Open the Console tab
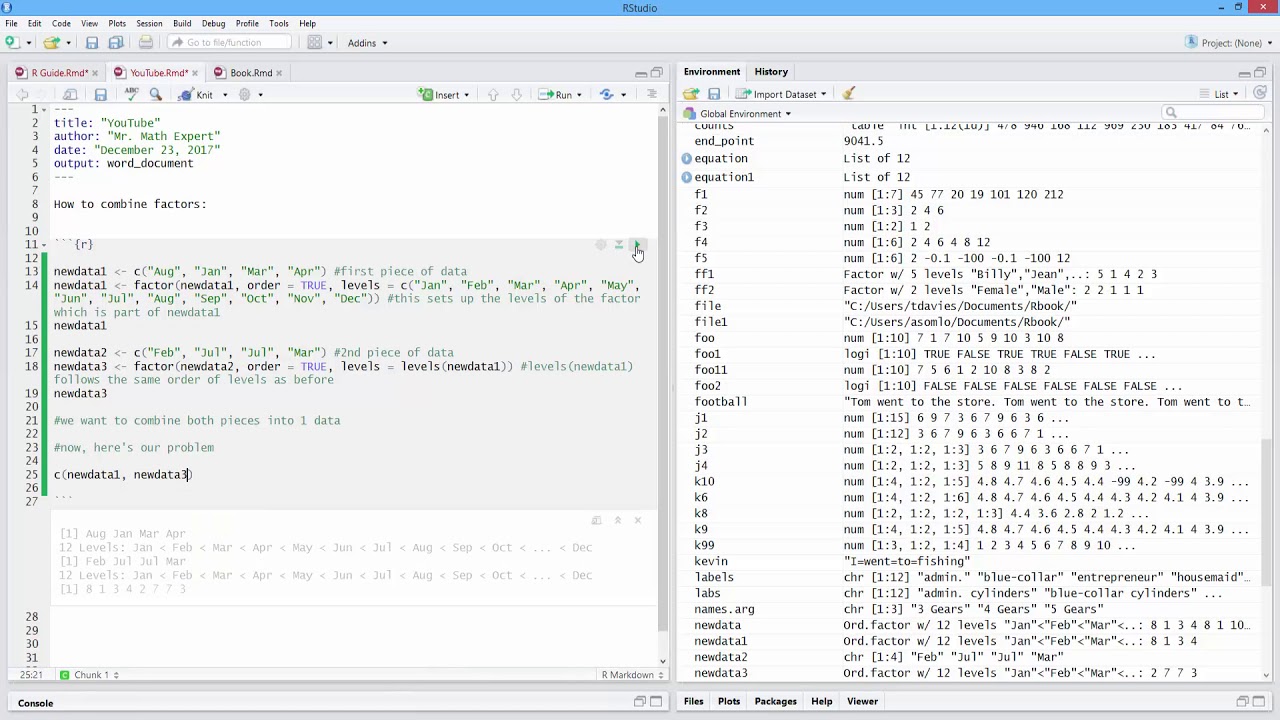This screenshot has height=720, width=1280. tap(35, 703)
